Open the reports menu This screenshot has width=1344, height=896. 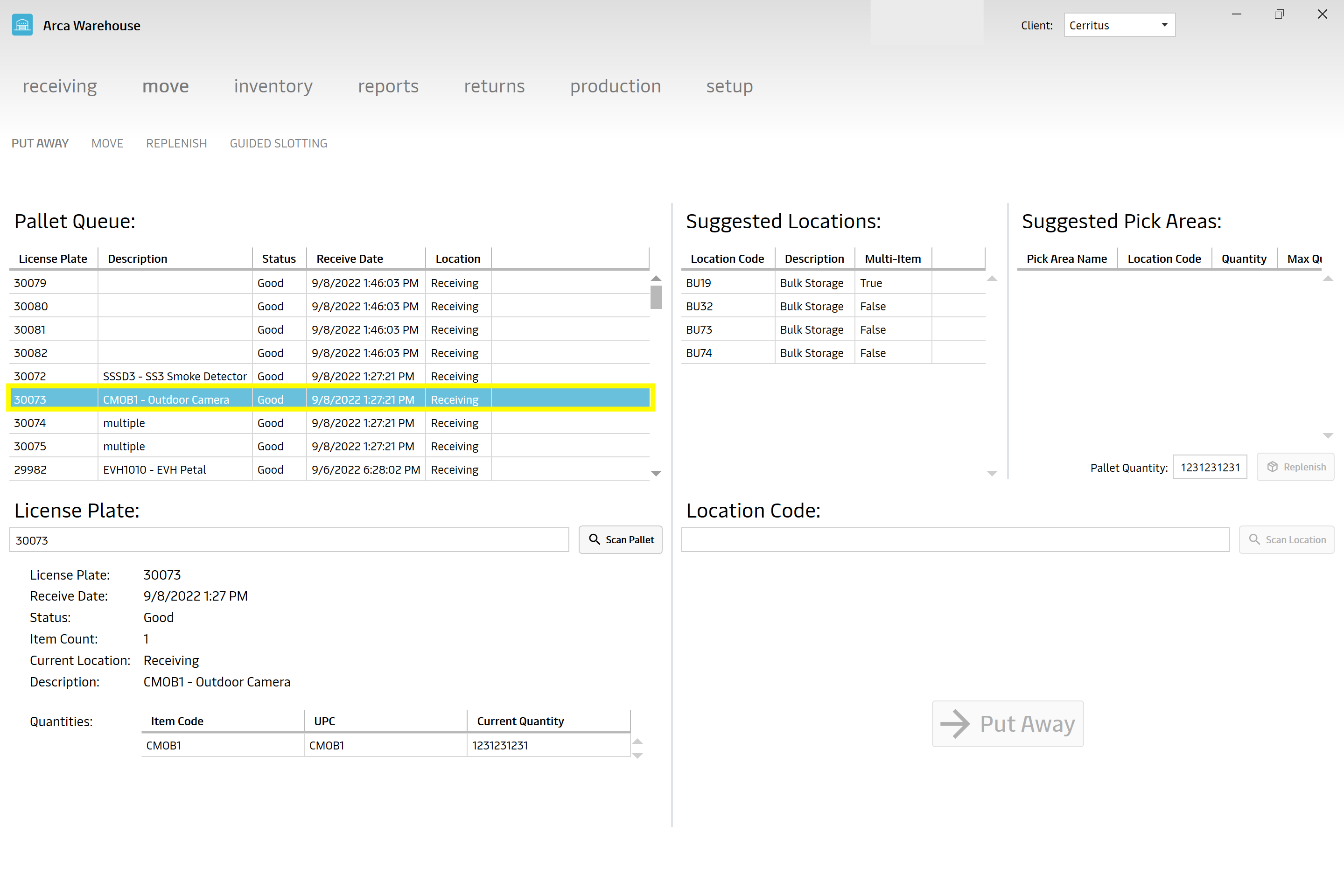pos(388,86)
